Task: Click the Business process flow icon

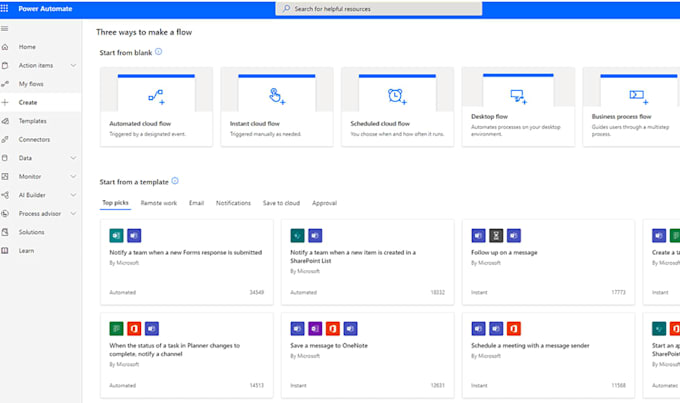Action: click(x=638, y=96)
